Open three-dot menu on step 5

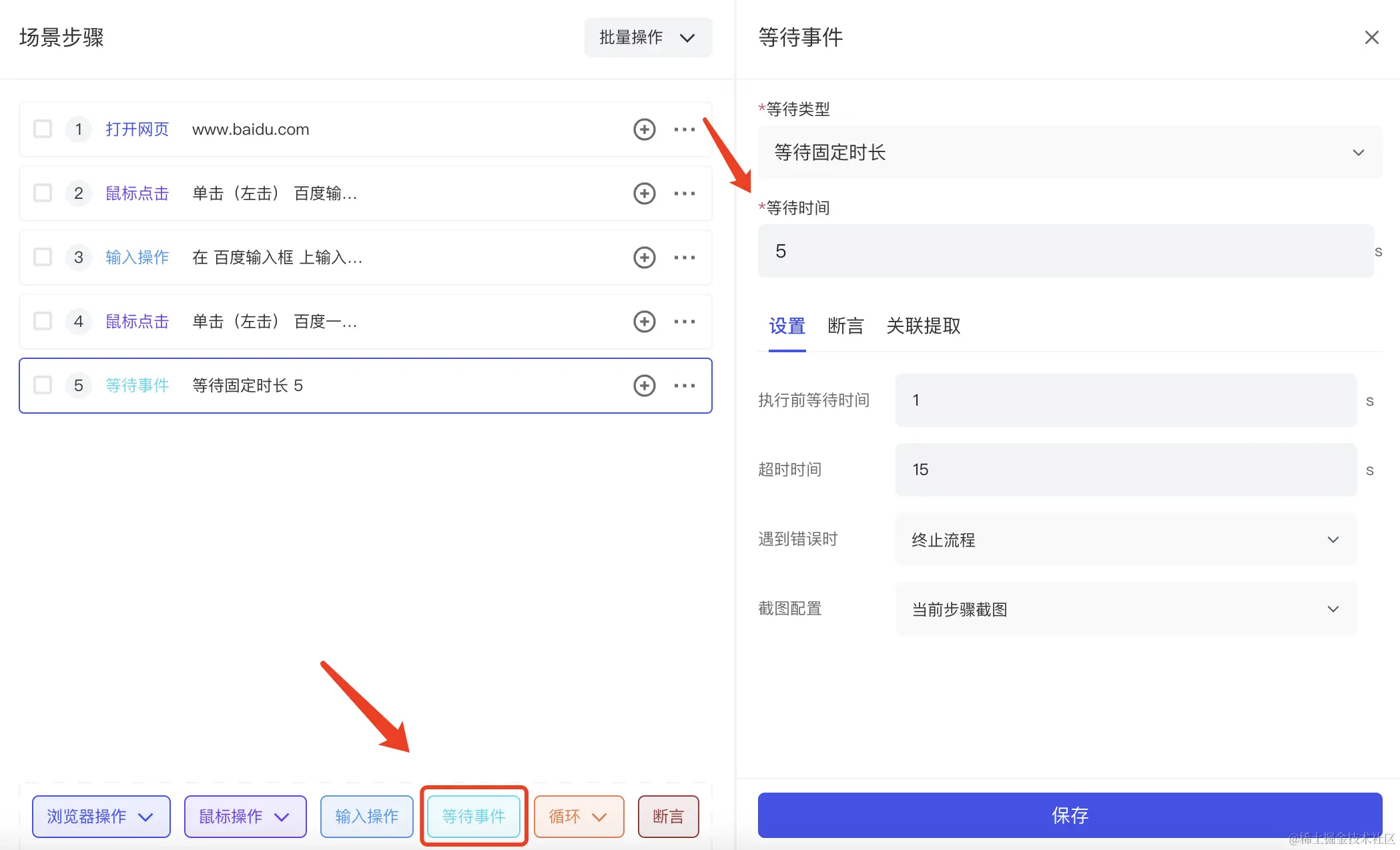click(684, 386)
